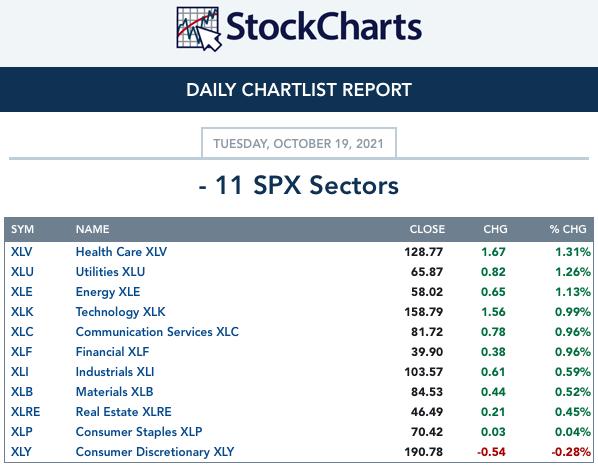The width and height of the screenshot is (598, 467).
Task: Click the DAILY CHARTLIST REPORT banner
Action: coord(299,90)
